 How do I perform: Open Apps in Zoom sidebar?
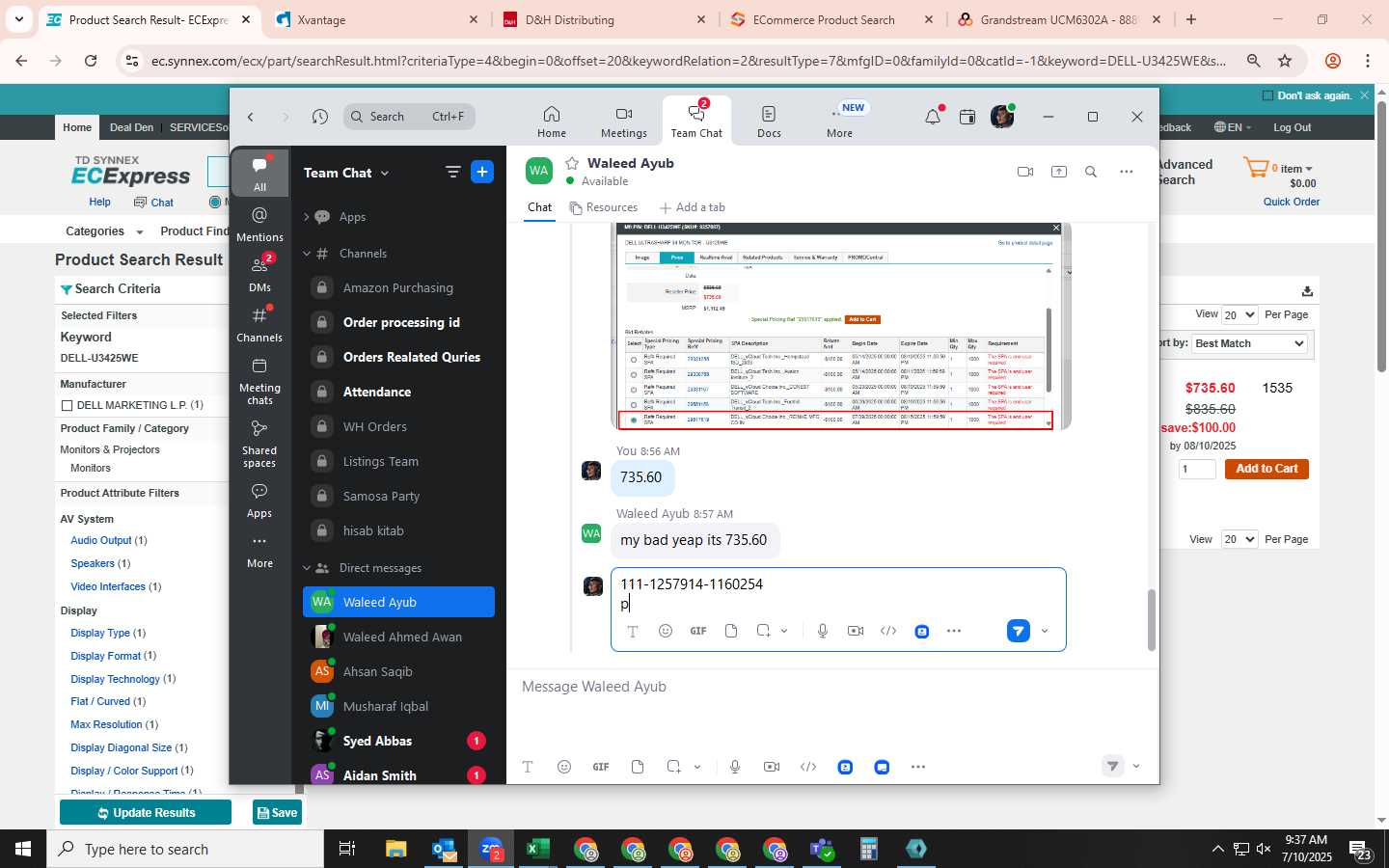(259, 501)
